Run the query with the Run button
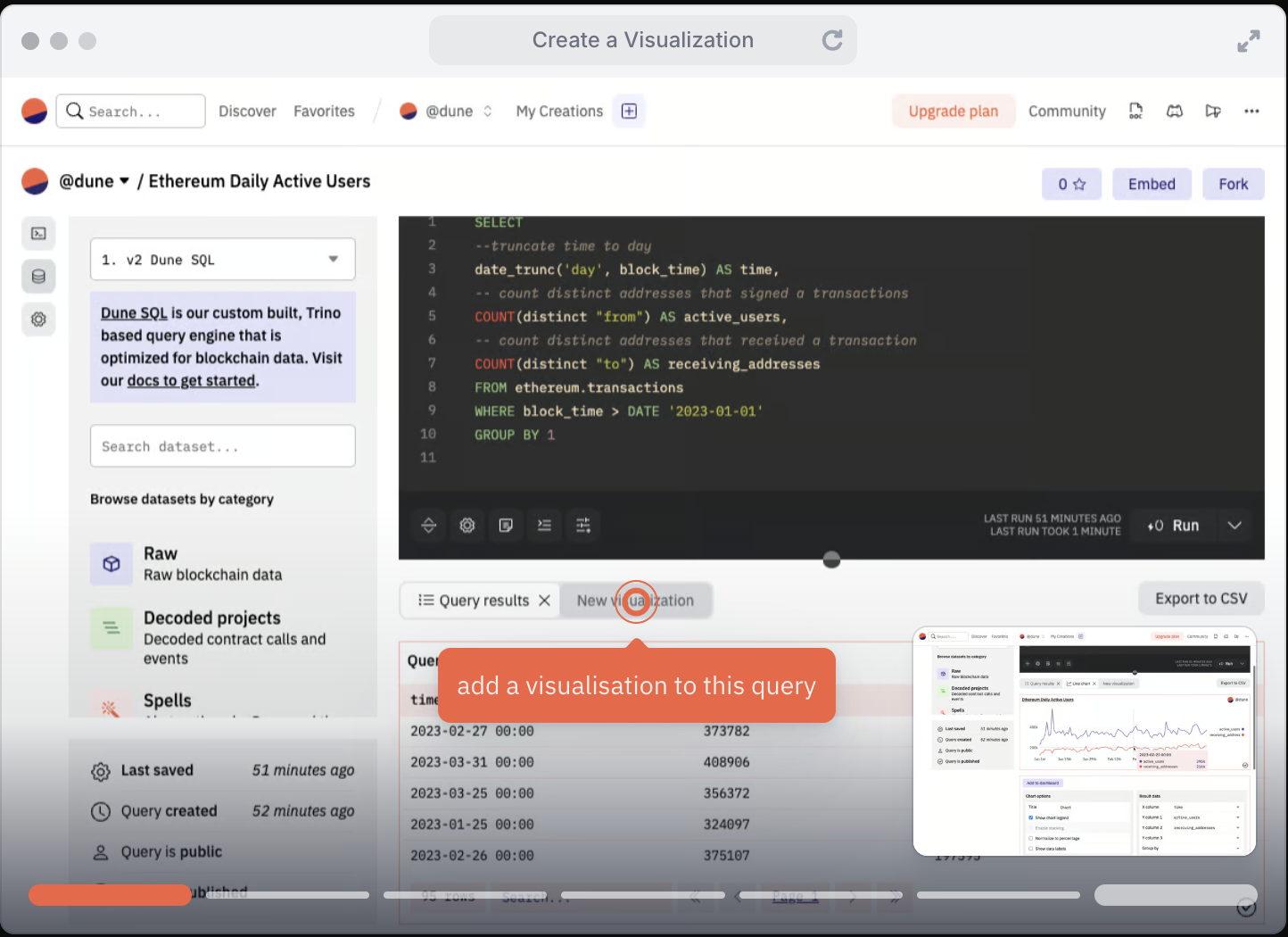 pyautogui.click(x=1174, y=526)
